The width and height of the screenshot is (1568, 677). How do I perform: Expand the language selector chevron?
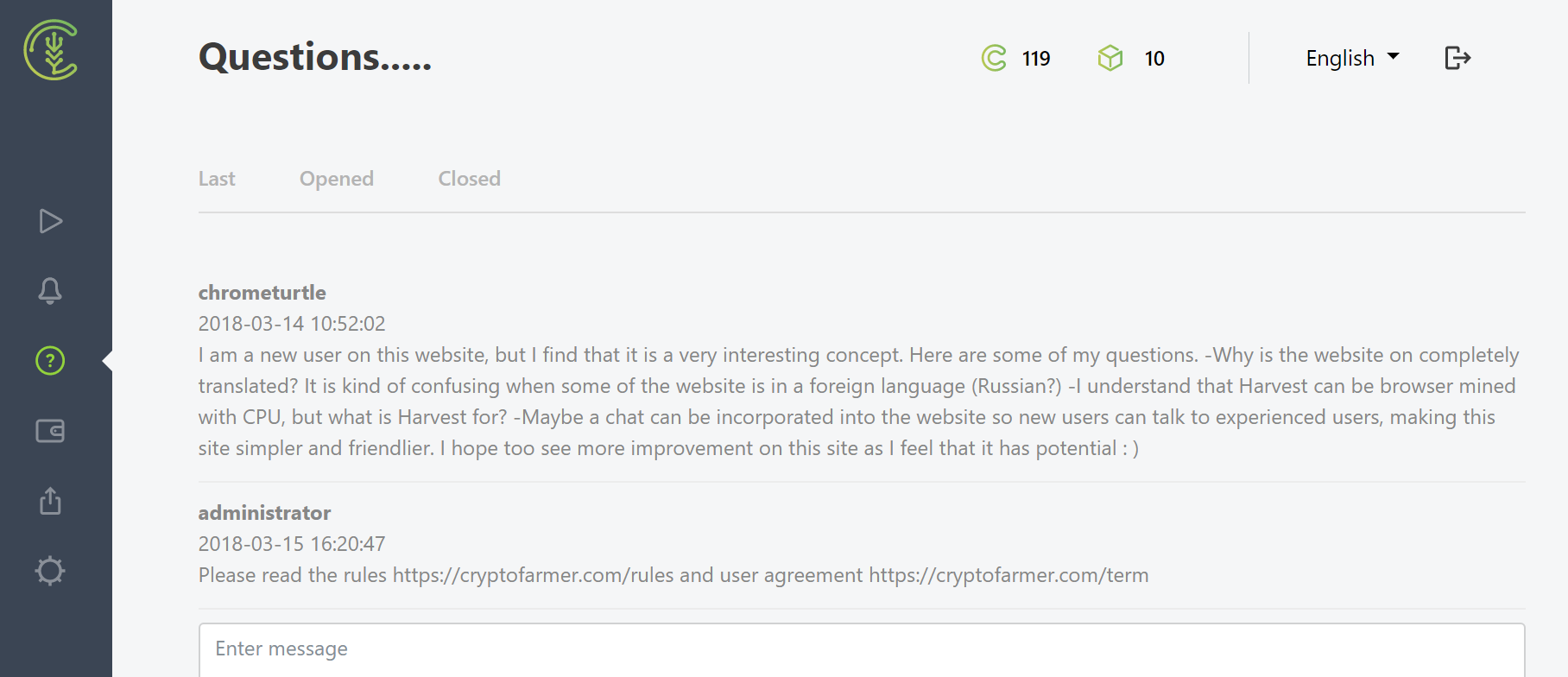click(1392, 57)
